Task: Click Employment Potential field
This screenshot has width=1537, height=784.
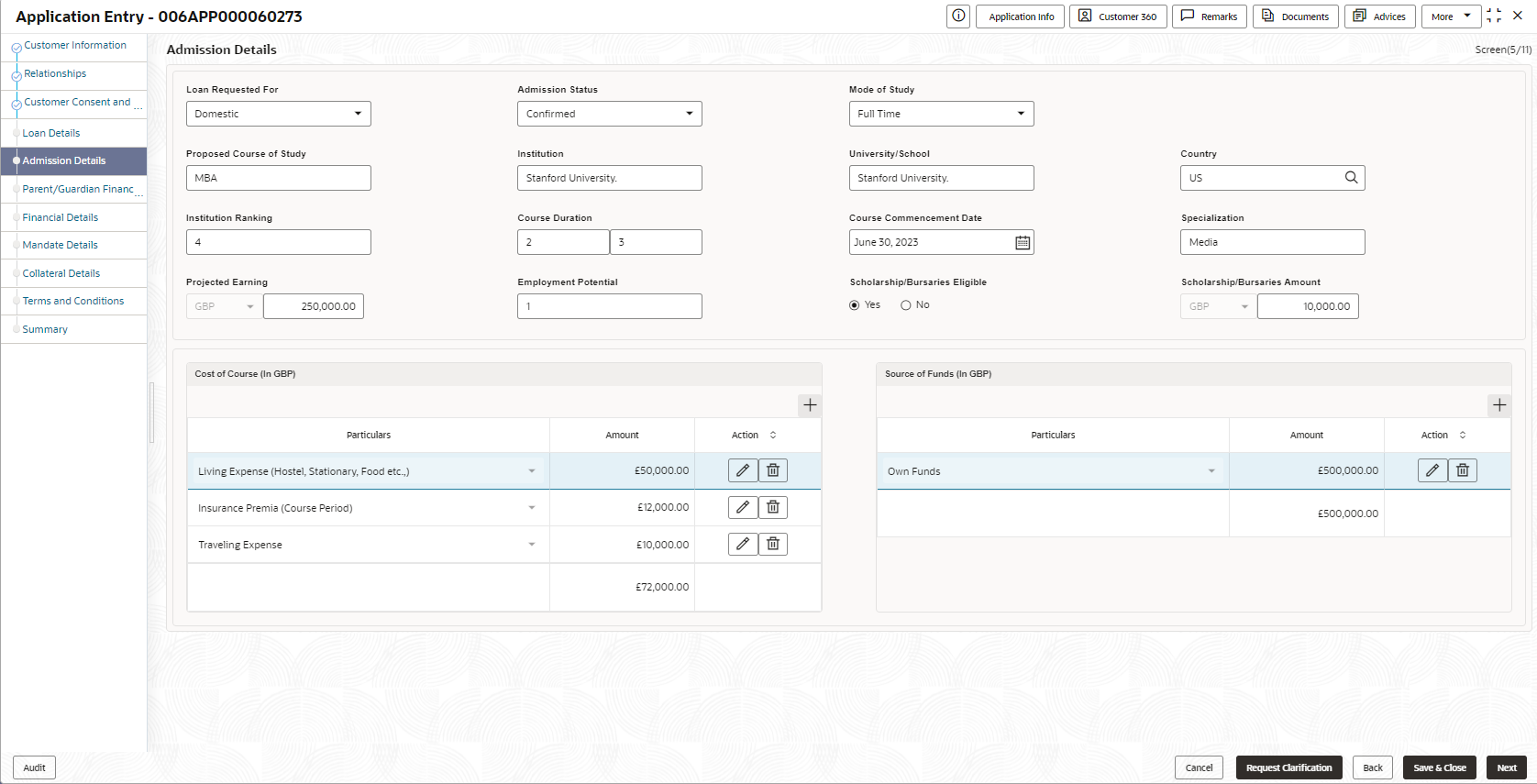Action: point(610,306)
